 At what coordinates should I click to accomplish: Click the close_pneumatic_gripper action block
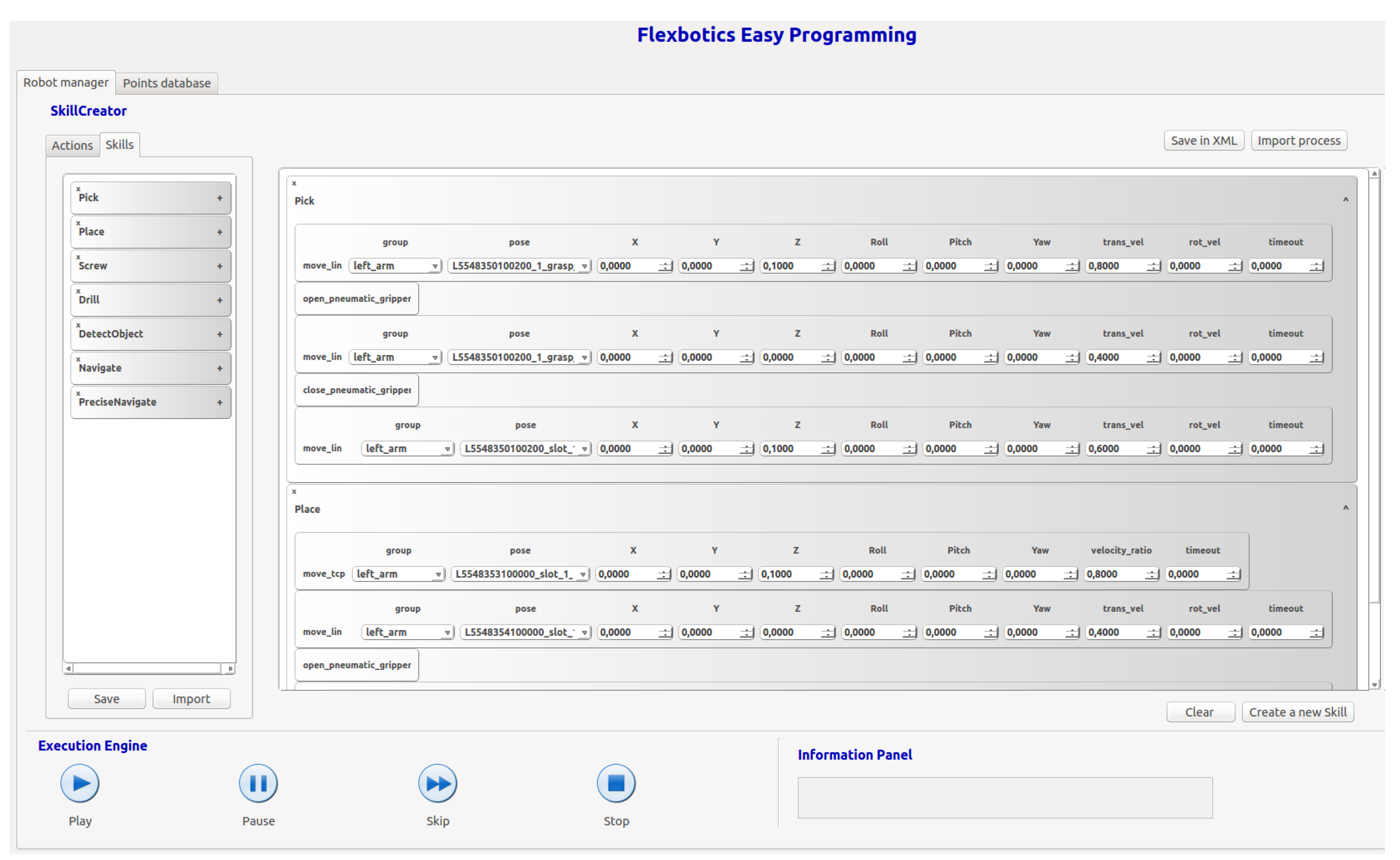point(357,390)
